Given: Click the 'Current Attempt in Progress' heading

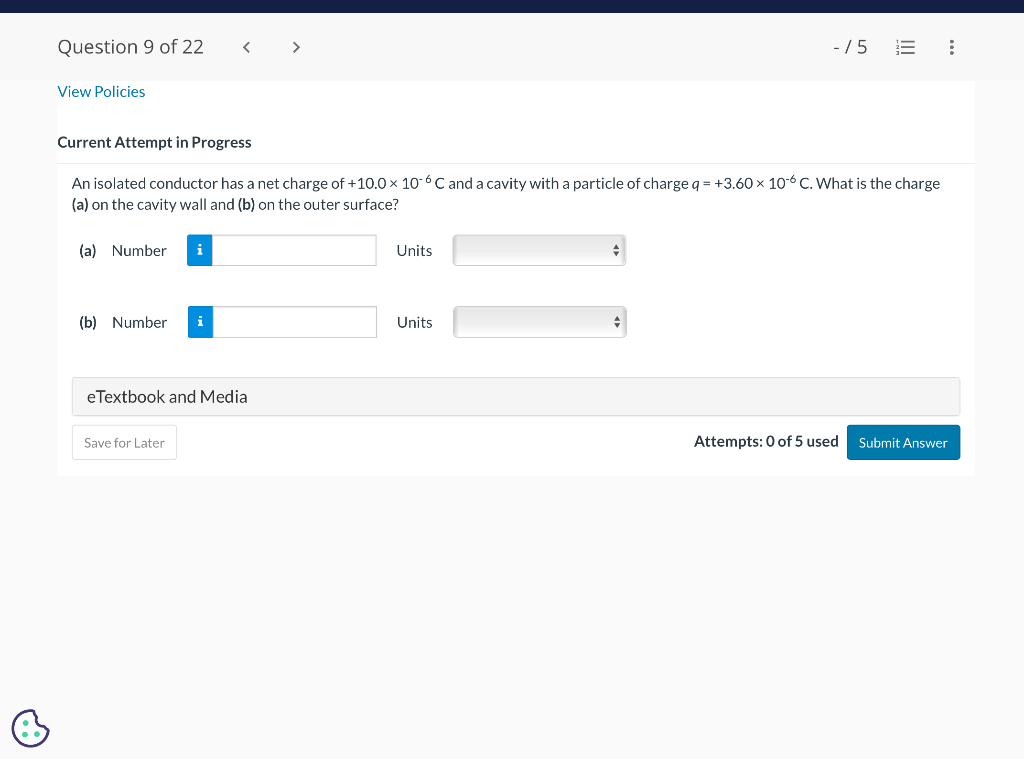Looking at the screenshot, I should point(154,142).
